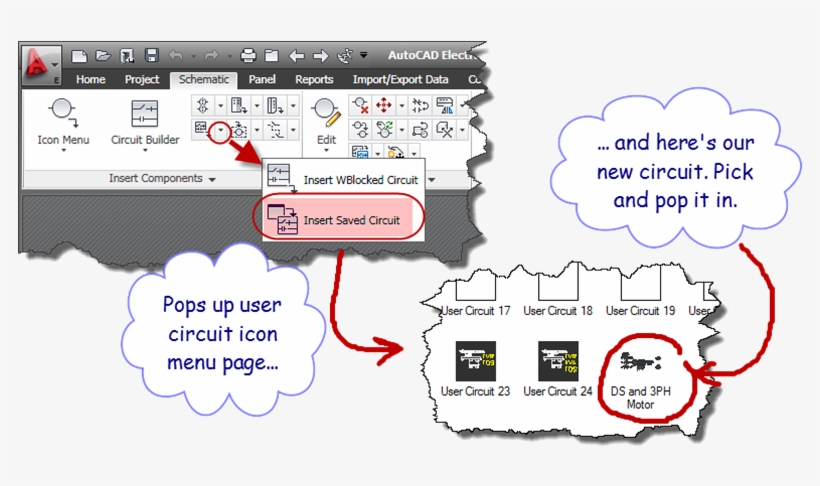The height and width of the screenshot is (486, 820).
Task: Open the Project ribbon tab
Action: tap(142, 80)
